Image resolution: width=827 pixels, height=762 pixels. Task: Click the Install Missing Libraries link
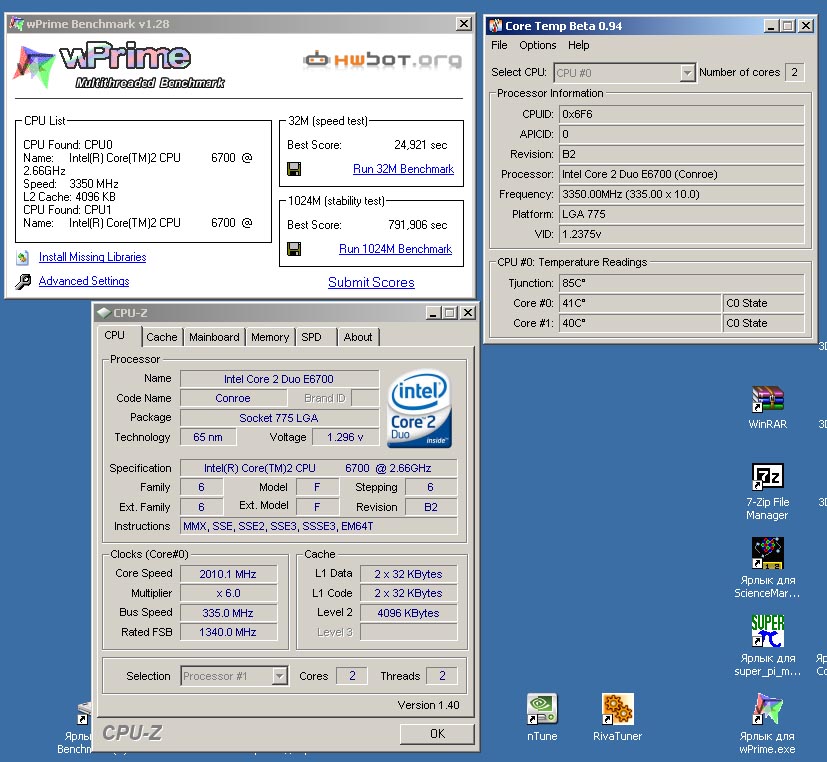[x=92, y=257]
